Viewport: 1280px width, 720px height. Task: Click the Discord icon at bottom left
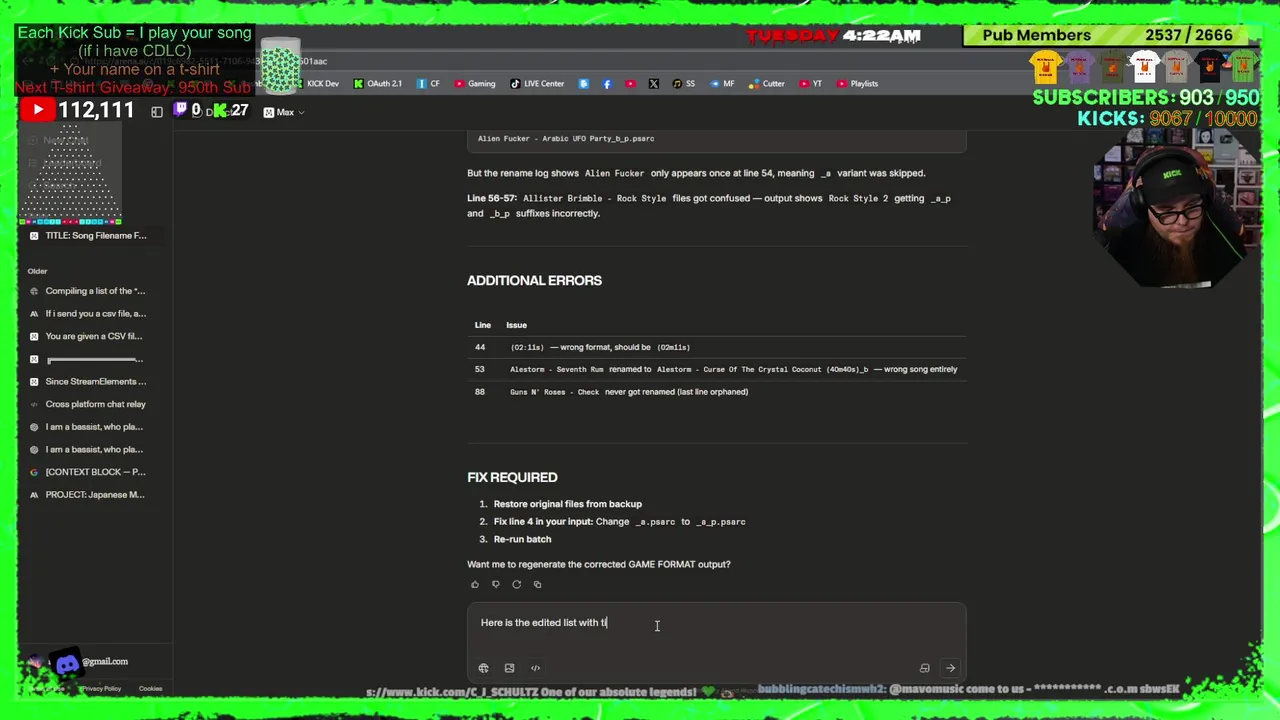pyautogui.click(x=68, y=663)
